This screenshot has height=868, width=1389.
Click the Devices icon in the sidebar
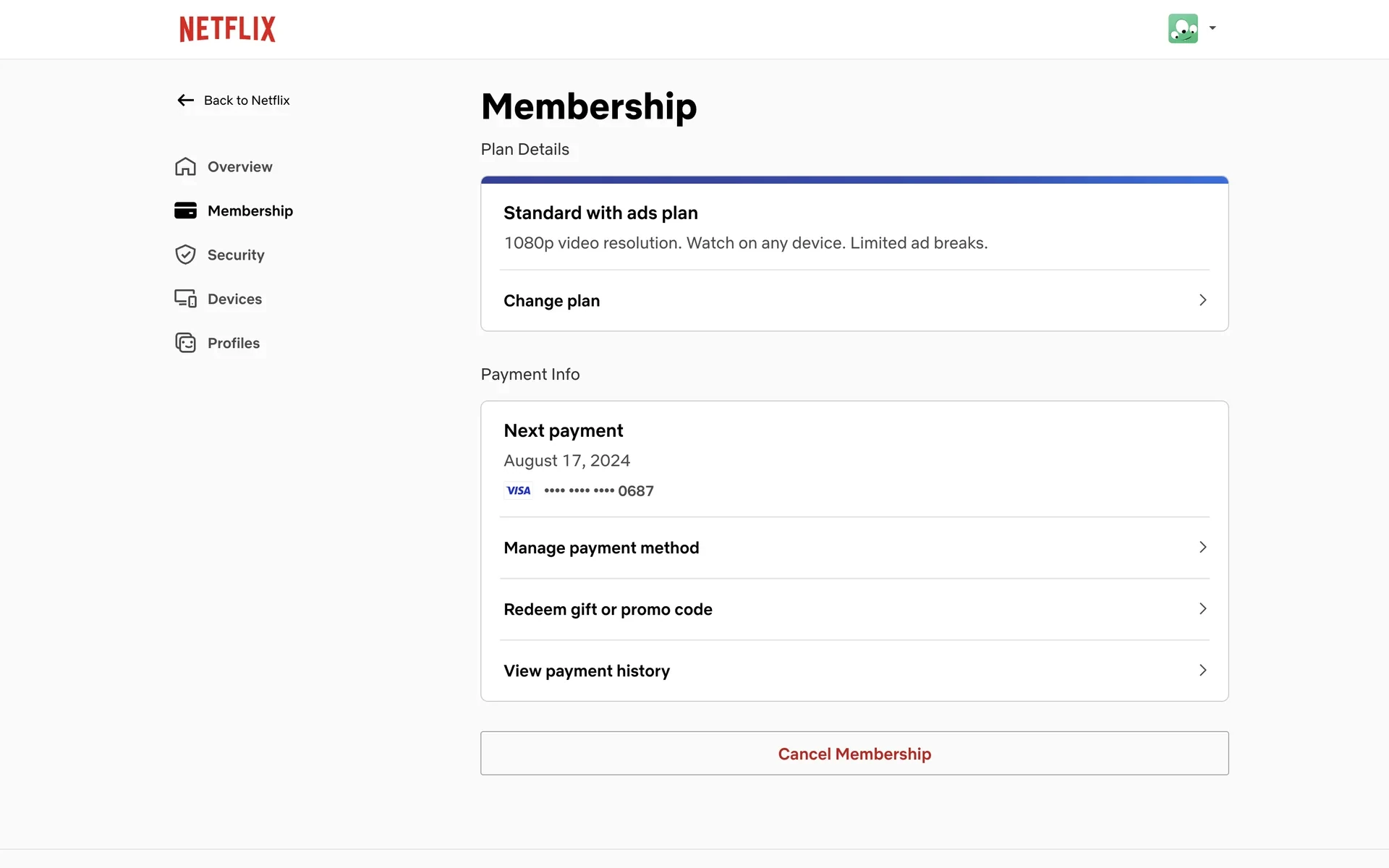(x=185, y=299)
